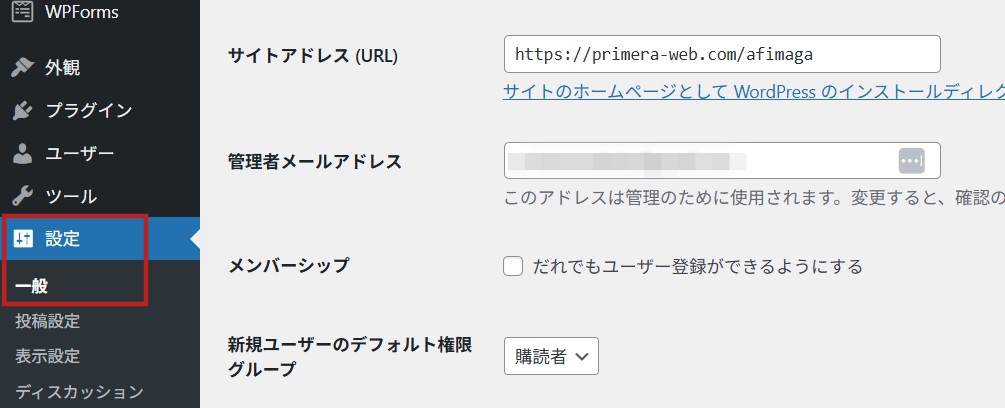The width and height of the screenshot is (1005, 408).
Task: Open the ユーザー menu label
Action: tap(79, 154)
